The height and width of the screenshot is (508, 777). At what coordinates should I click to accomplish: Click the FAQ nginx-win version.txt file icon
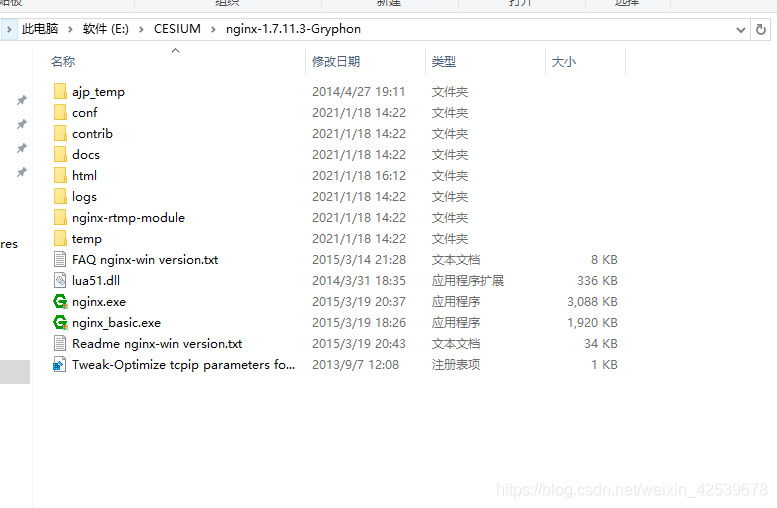coord(60,259)
